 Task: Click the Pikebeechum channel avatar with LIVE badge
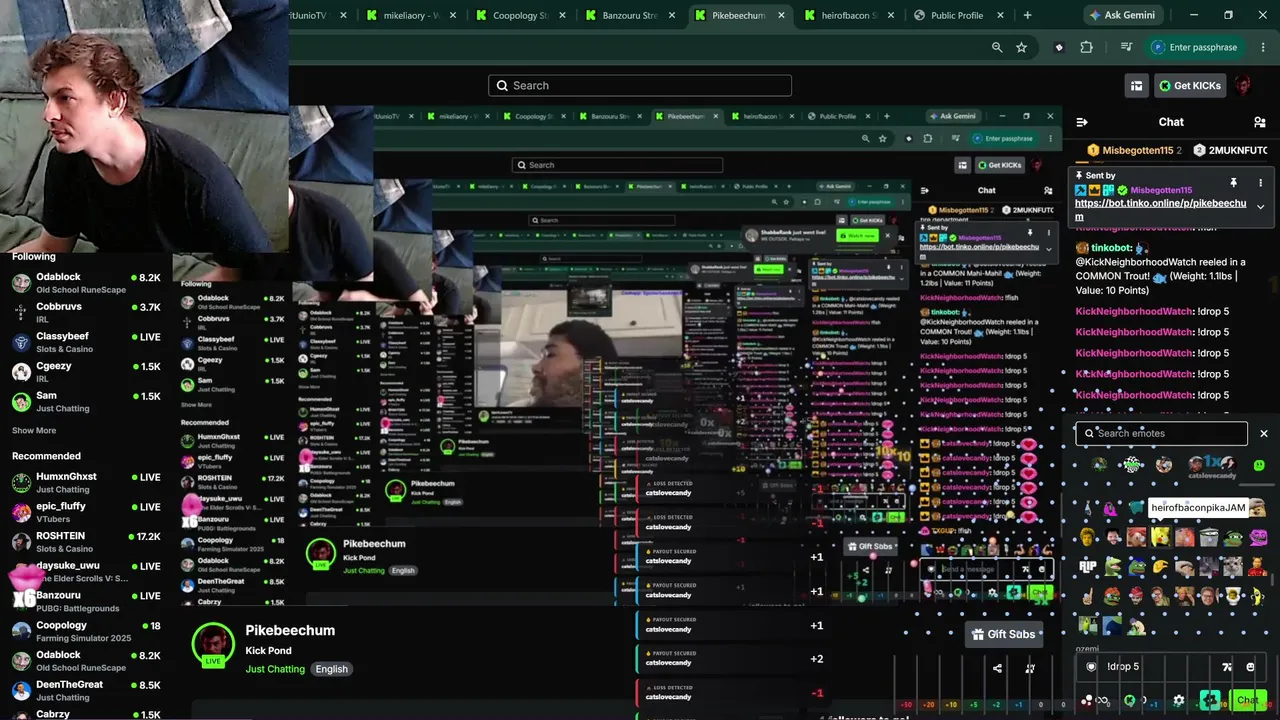pos(213,646)
